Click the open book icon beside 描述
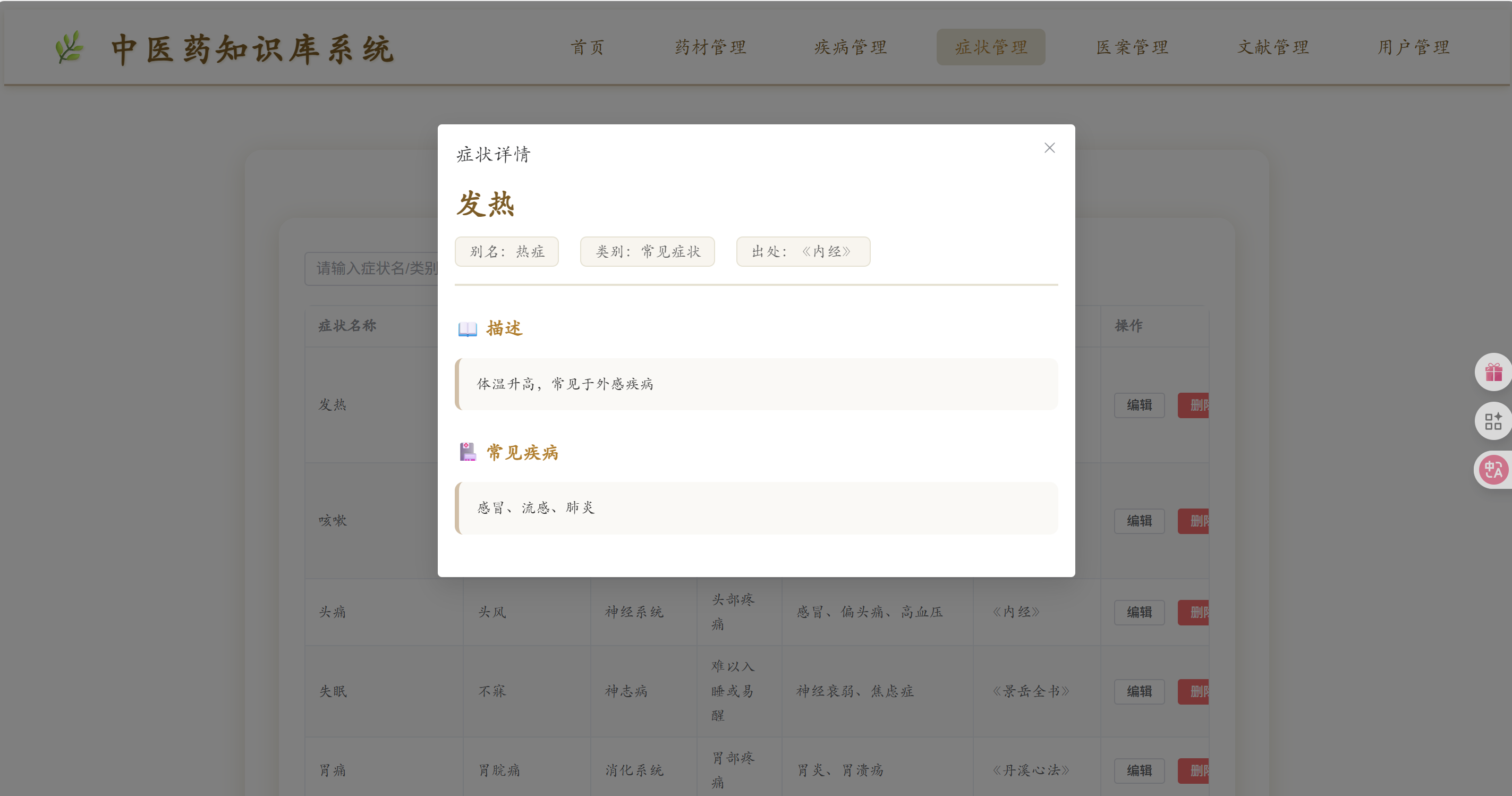Viewport: 1512px width, 796px height. [x=467, y=329]
